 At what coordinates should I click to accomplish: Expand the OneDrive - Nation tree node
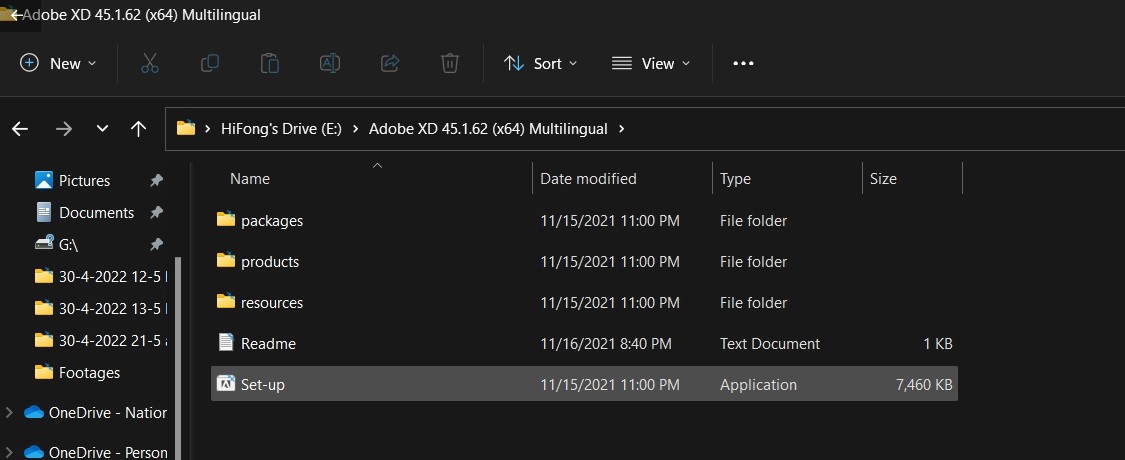click(x=10, y=412)
